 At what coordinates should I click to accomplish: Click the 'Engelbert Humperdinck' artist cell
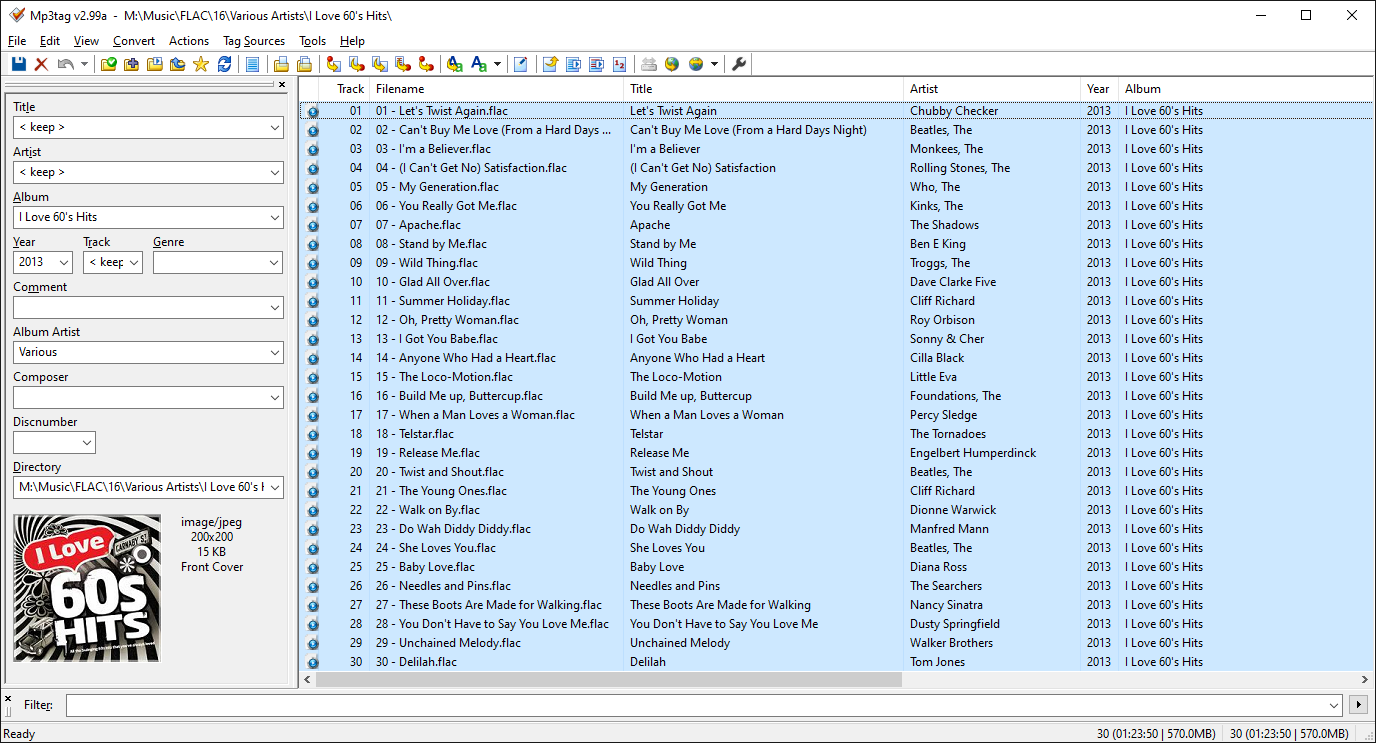click(973, 453)
